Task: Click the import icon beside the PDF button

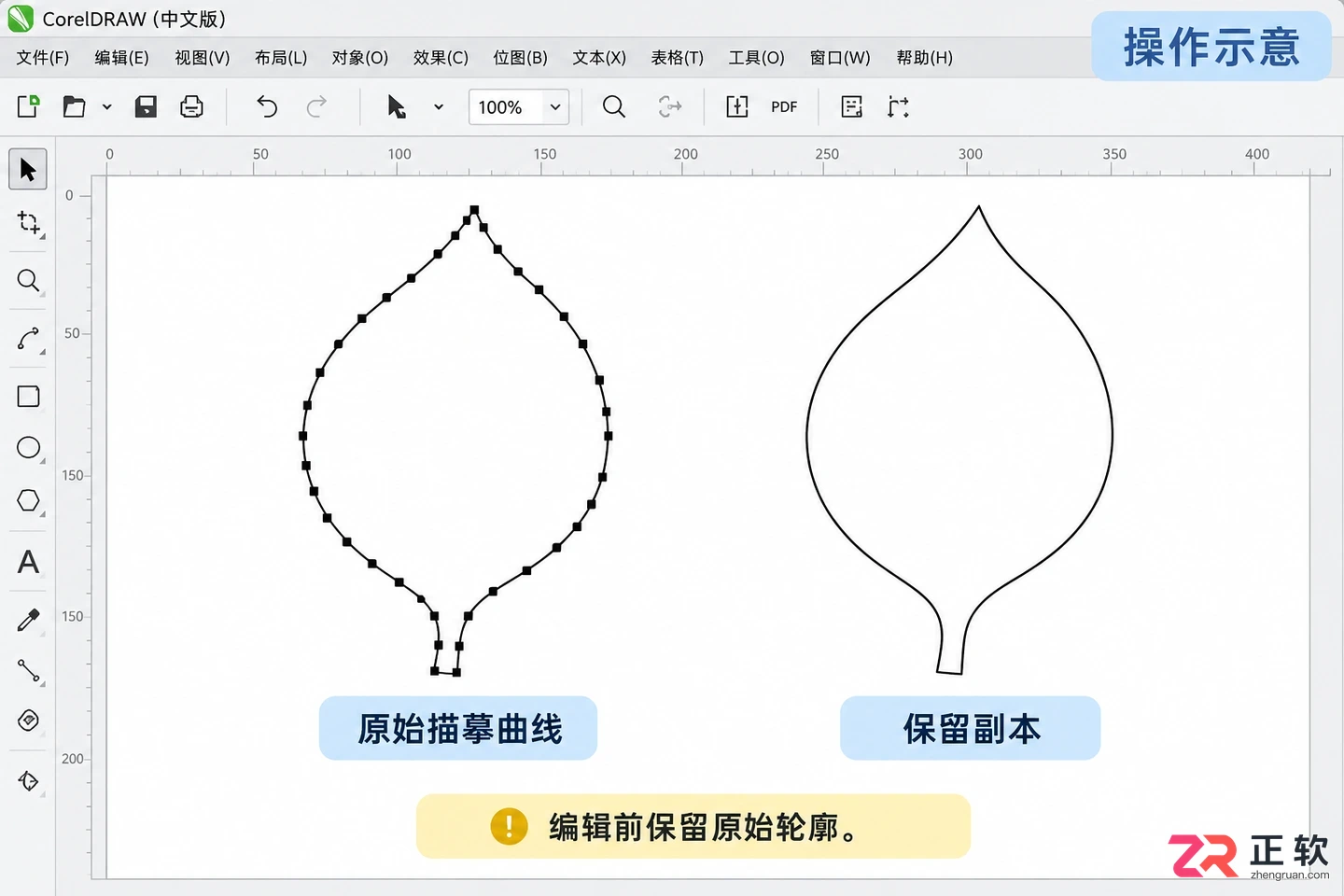Action: click(737, 106)
